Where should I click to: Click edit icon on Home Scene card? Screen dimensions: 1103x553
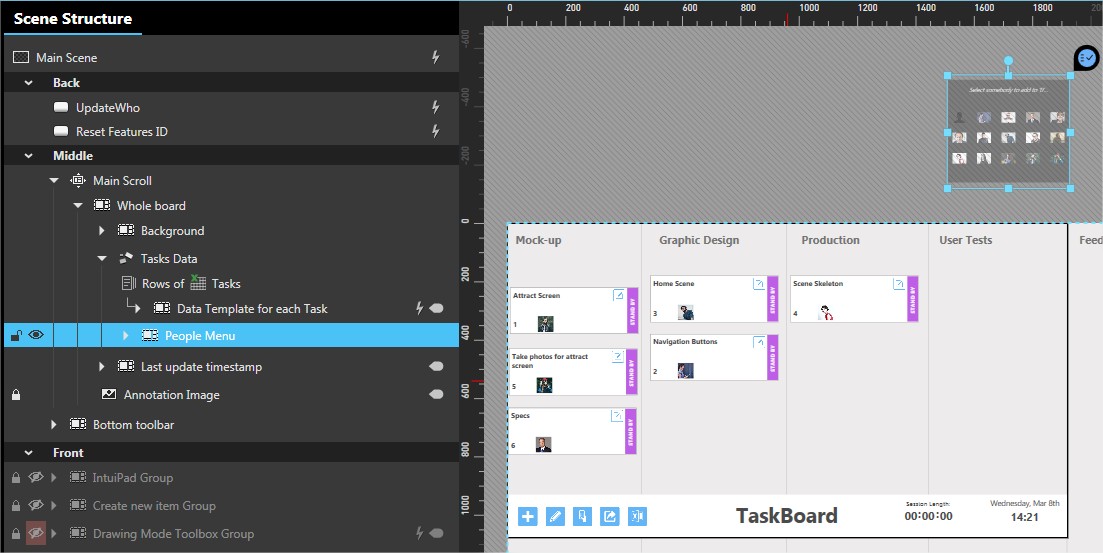click(x=759, y=284)
